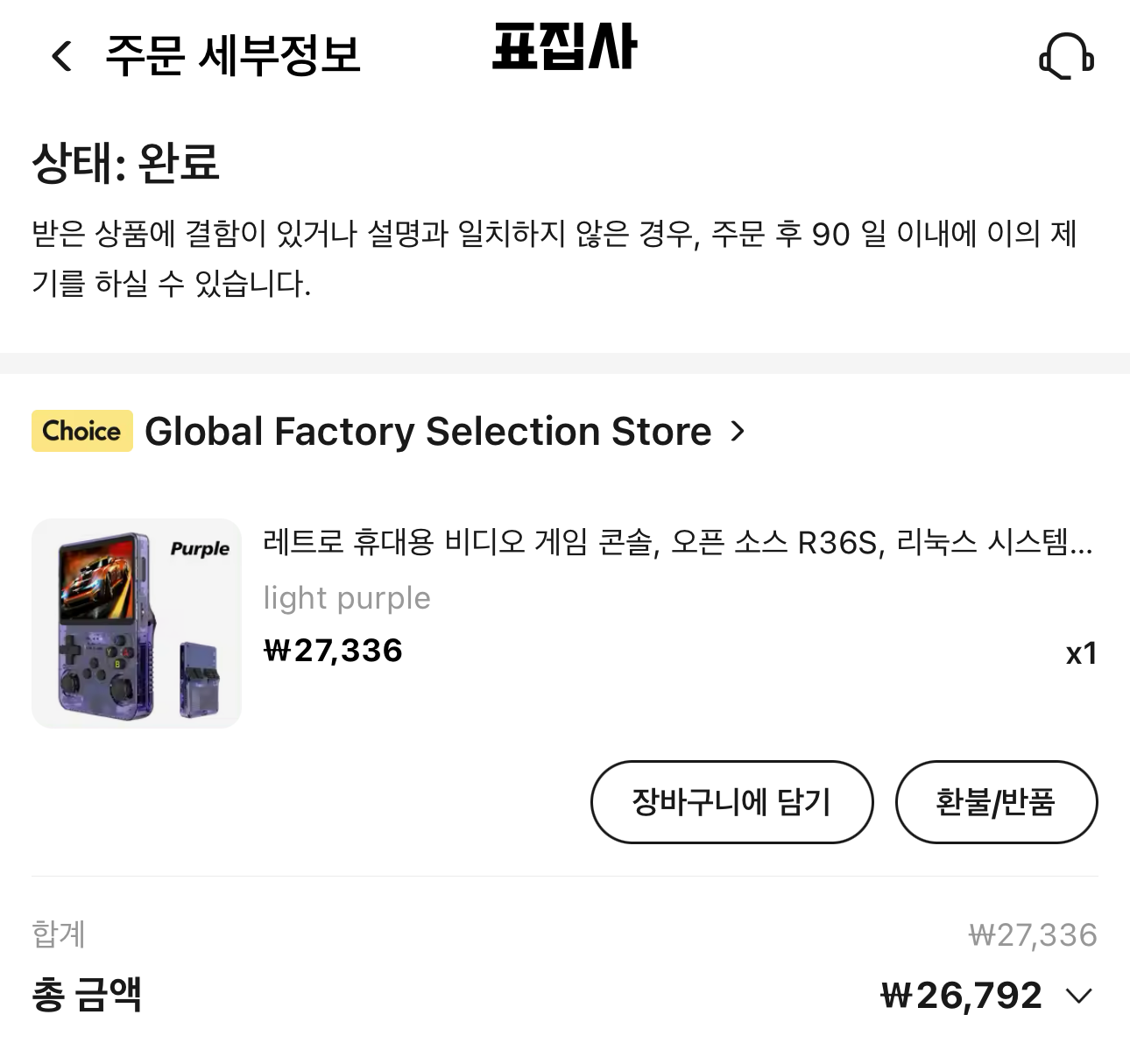
Task: Open customer service via headset icon
Action: click(1067, 55)
